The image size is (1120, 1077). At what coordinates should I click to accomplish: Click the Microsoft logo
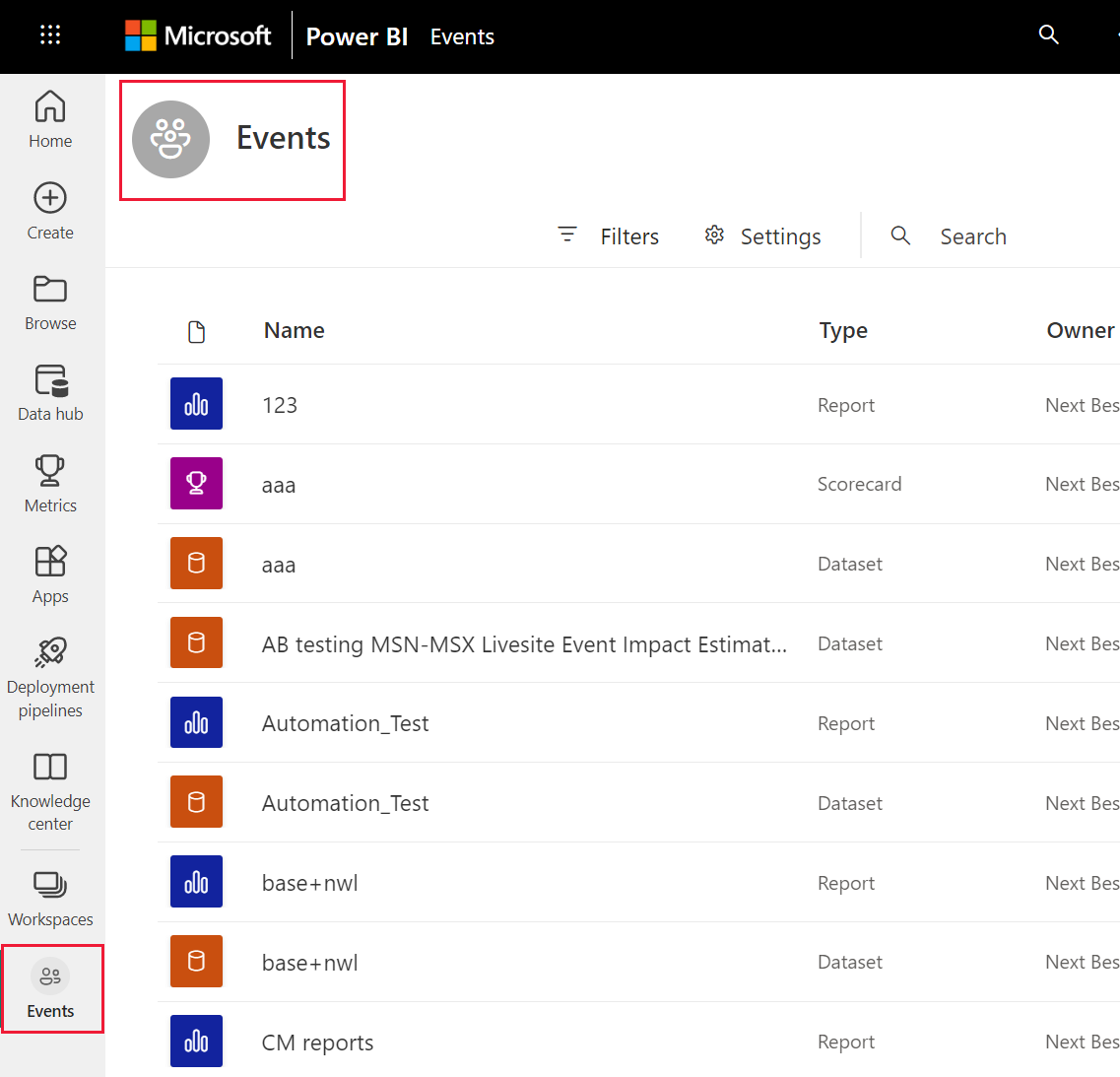[198, 35]
